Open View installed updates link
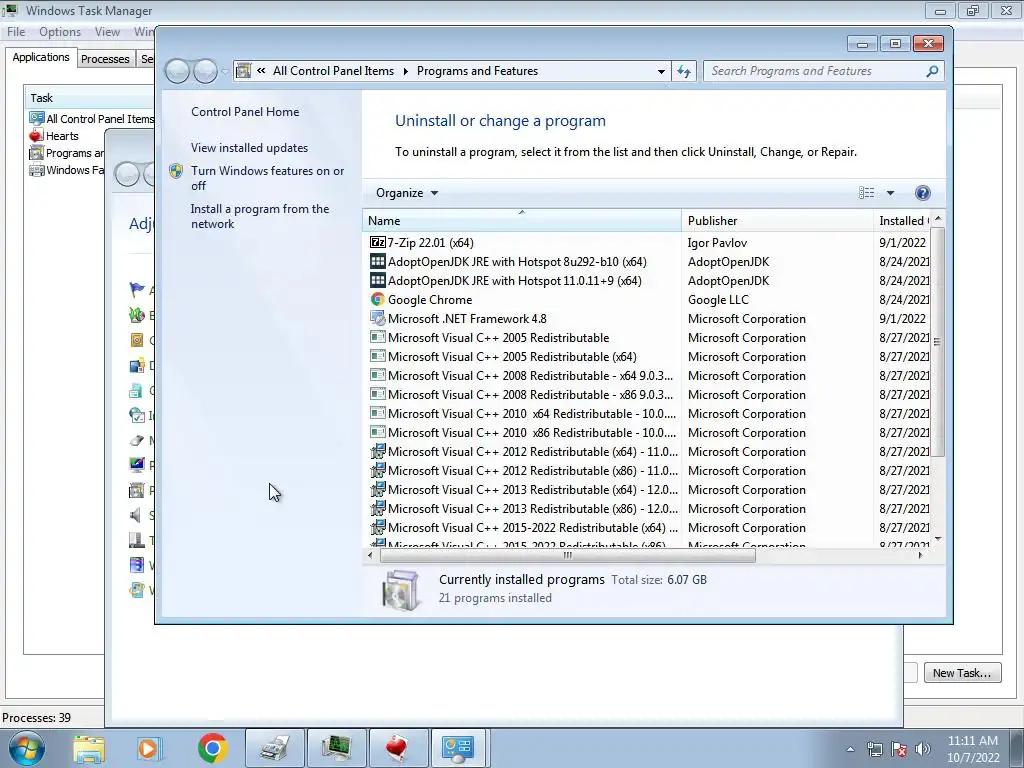Viewport: 1024px width, 768px height. point(249,148)
